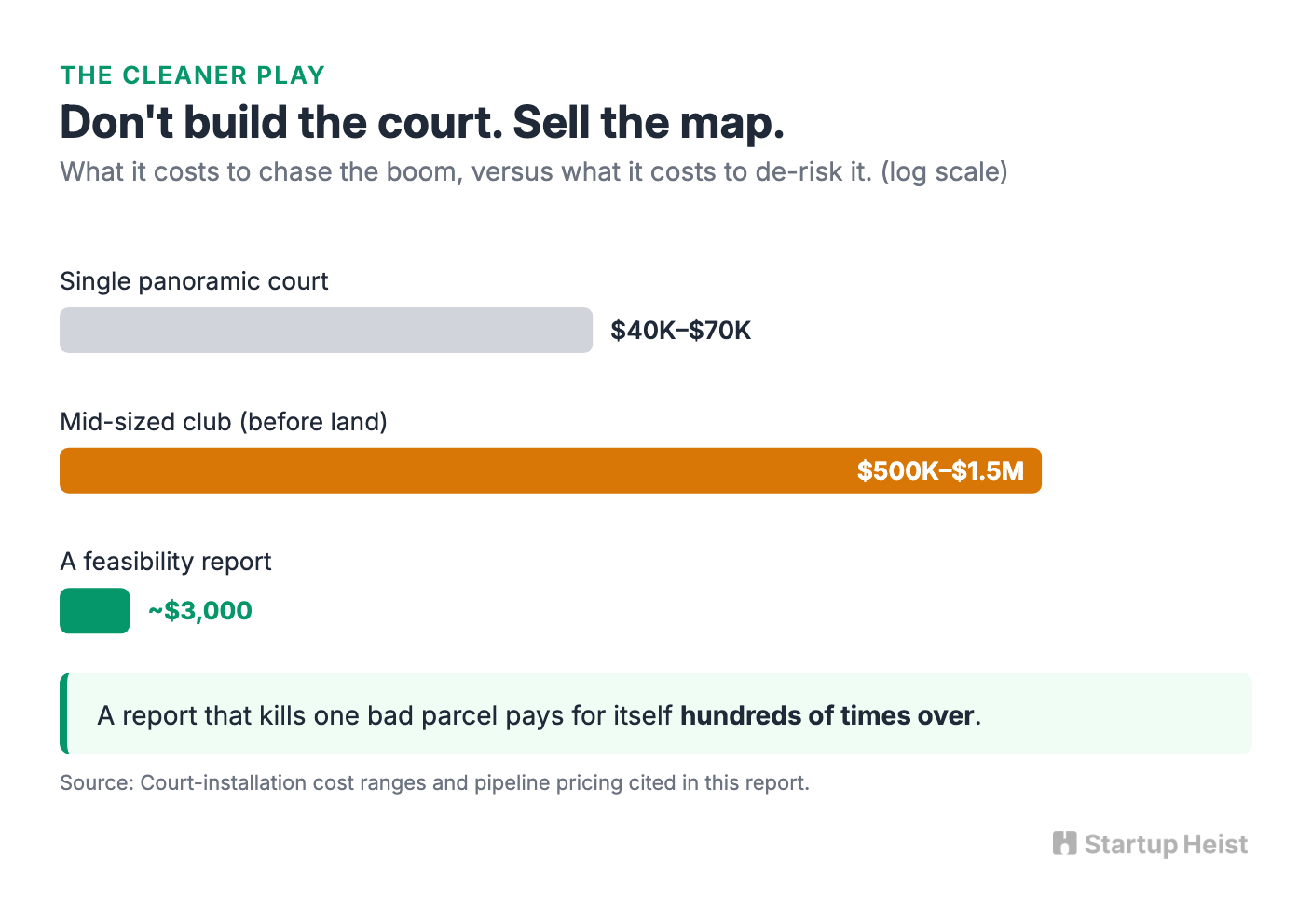Click THE CLEANER PLAY heading tag
1312x924 pixels.
coord(193,75)
